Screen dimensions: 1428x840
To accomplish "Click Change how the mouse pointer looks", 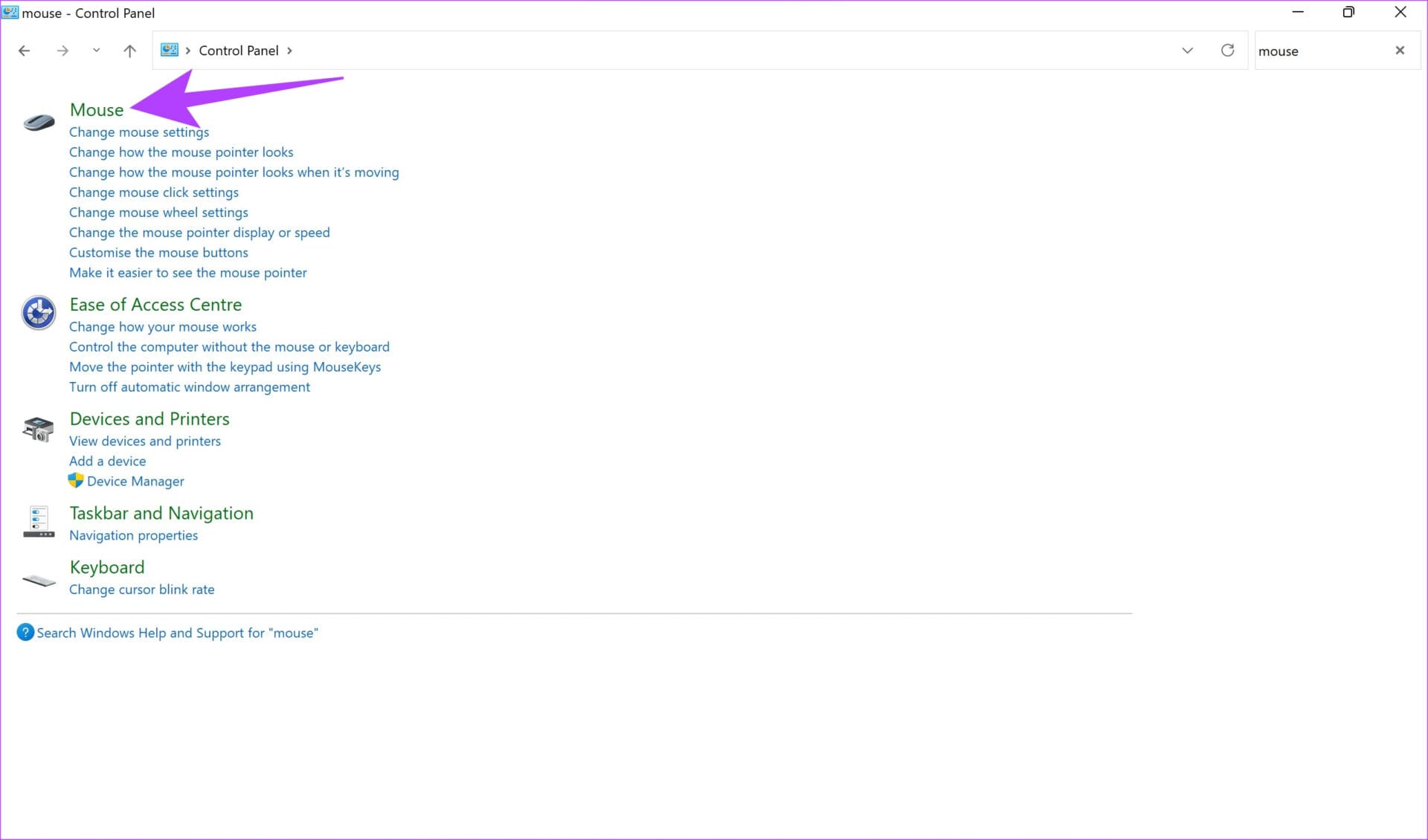I will pos(181,152).
